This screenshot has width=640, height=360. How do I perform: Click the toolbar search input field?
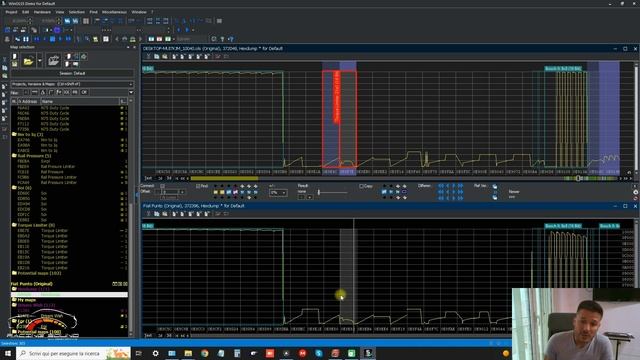pyautogui.click(x=191, y=39)
